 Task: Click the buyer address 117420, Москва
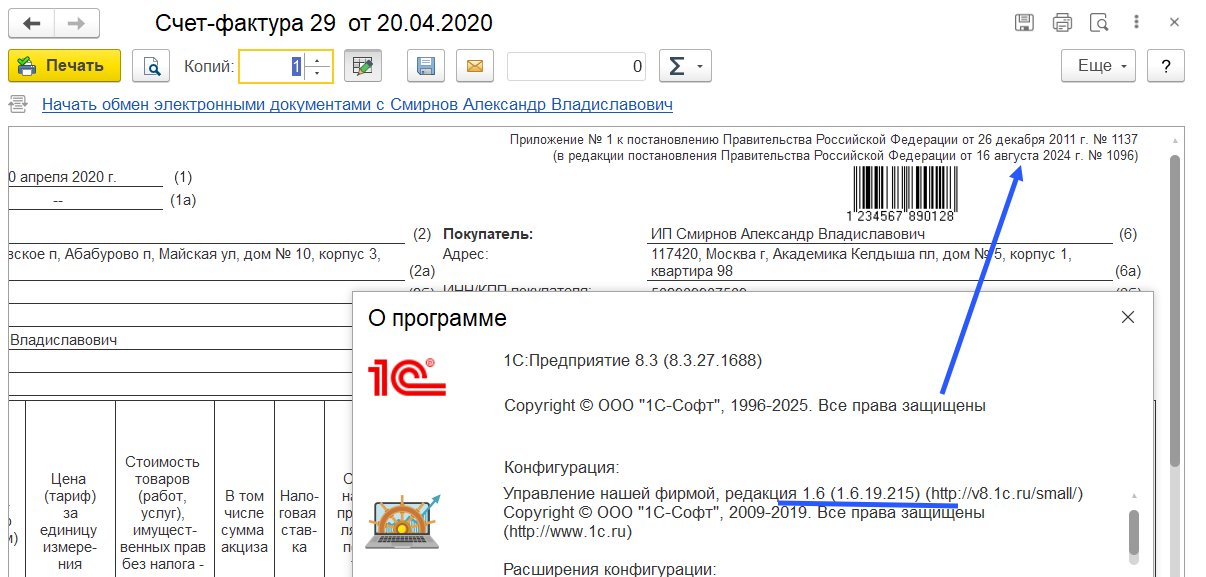(x=861, y=263)
